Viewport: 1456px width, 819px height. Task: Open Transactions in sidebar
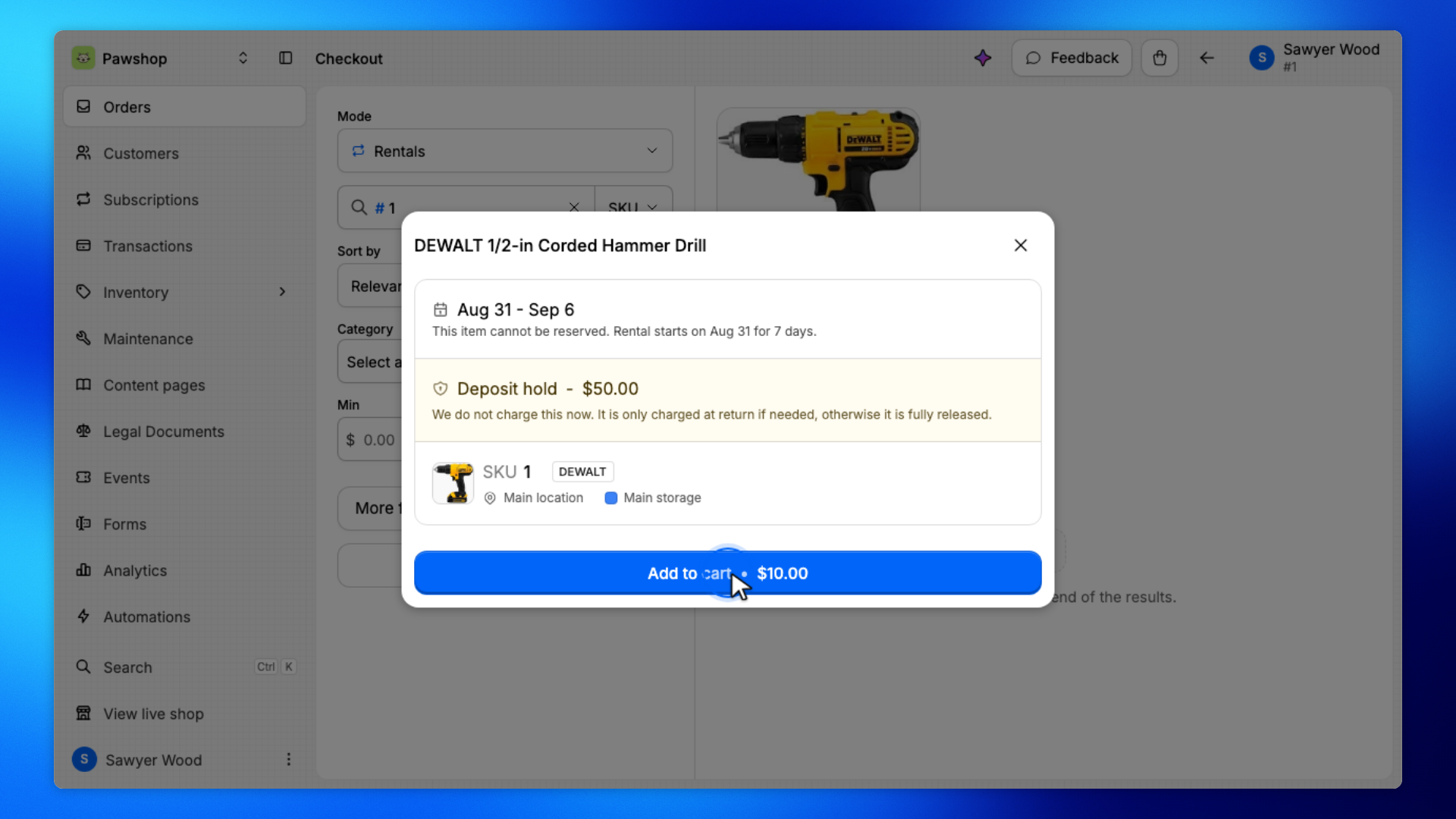point(184,246)
